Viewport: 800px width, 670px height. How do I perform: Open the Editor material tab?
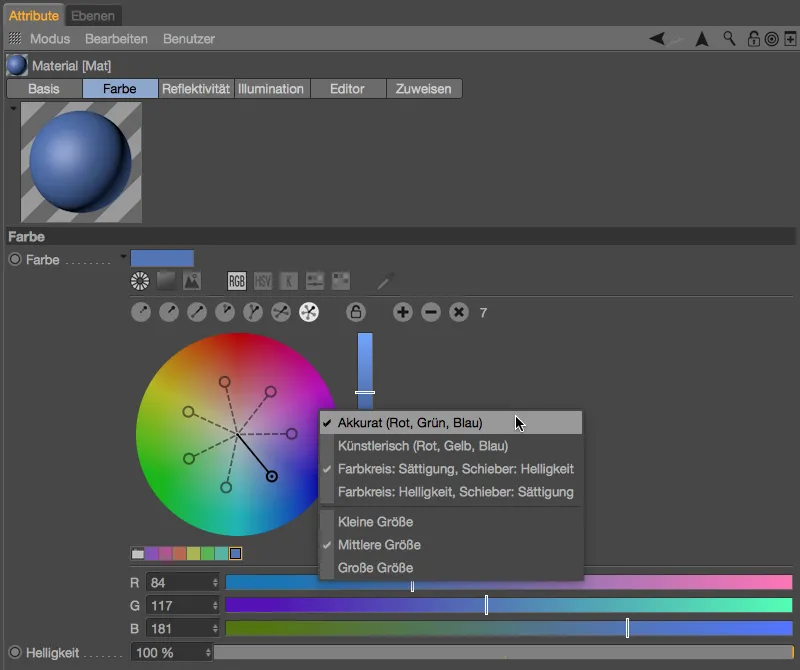(347, 89)
